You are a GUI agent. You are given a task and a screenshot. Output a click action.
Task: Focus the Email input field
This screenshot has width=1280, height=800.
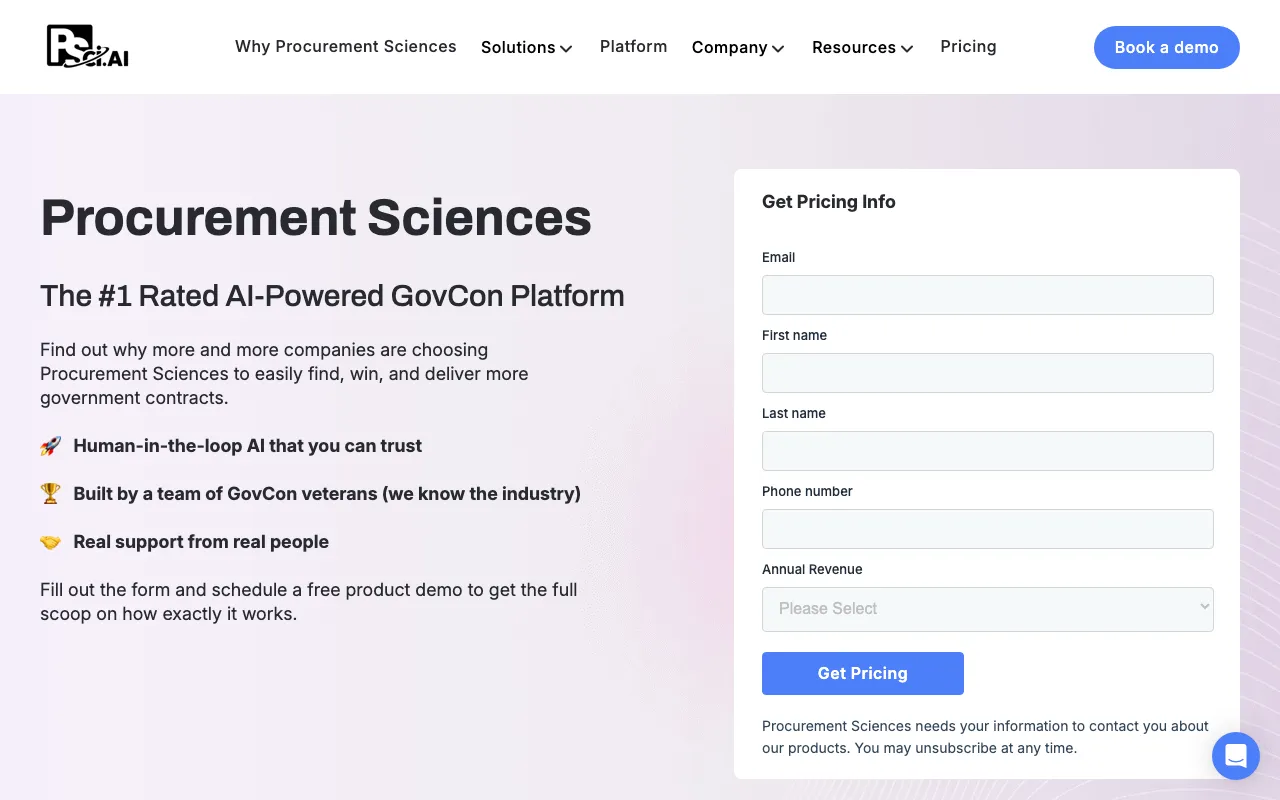click(x=988, y=295)
